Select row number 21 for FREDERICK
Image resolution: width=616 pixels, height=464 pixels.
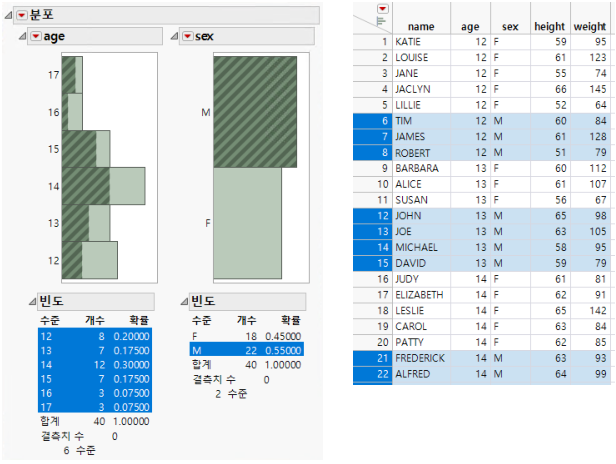(x=372, y=358)
